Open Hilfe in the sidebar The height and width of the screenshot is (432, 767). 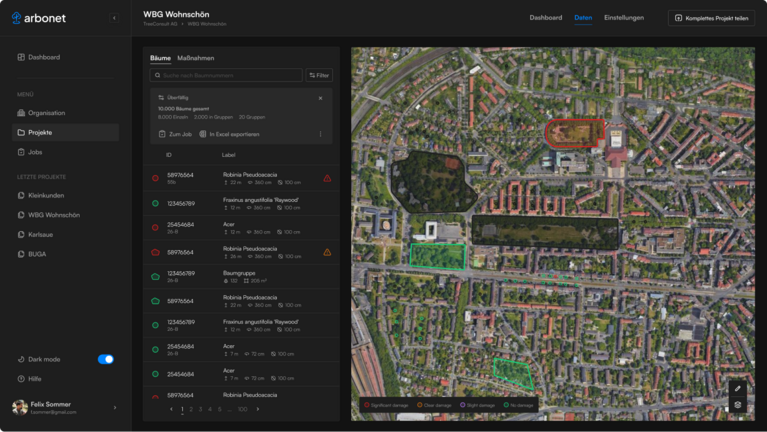29,379
